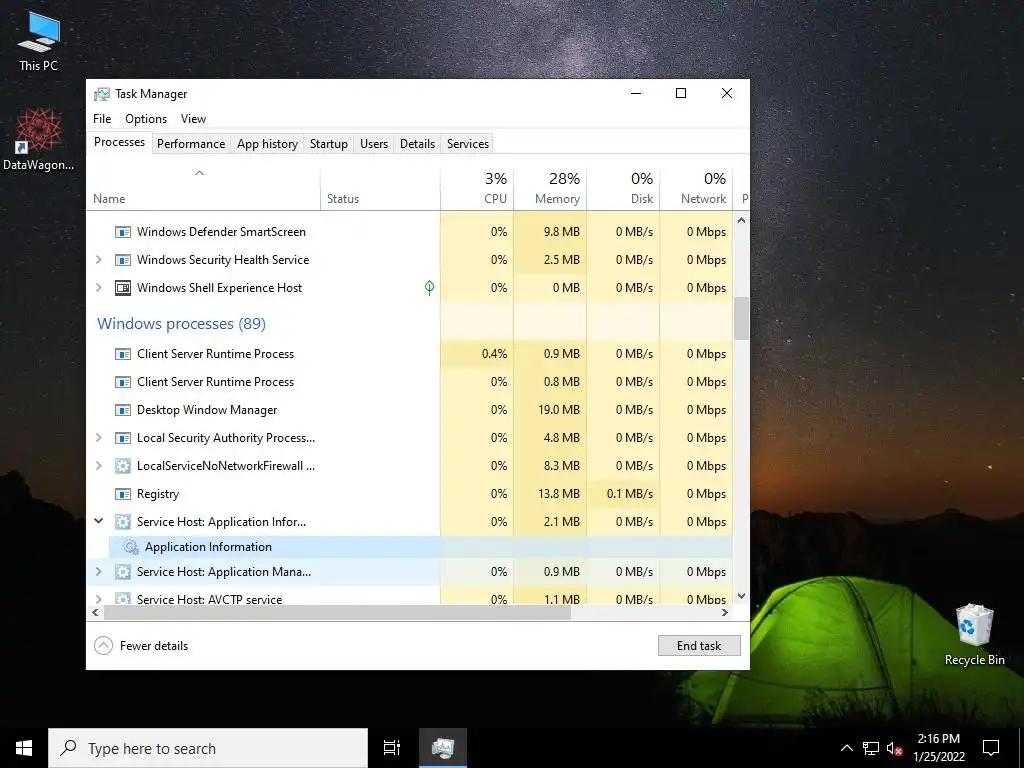Open the File menu

(x=102, y=119)
